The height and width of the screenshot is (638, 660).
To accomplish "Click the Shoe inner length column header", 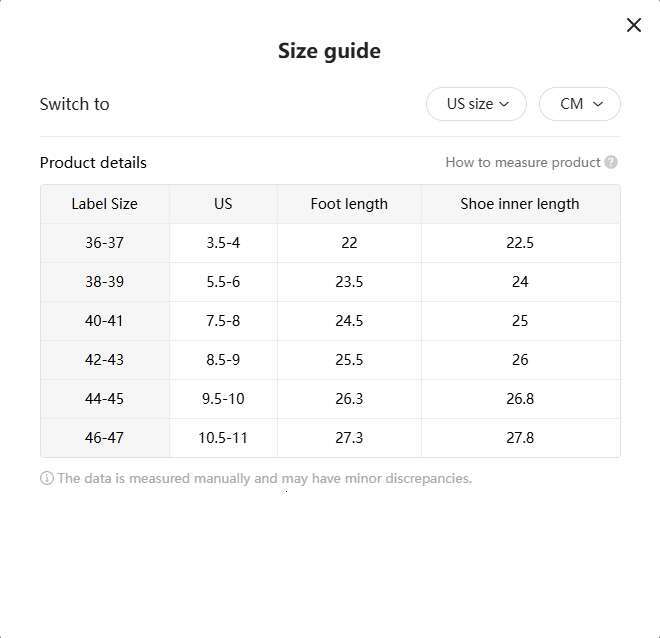I will point(520,204).
